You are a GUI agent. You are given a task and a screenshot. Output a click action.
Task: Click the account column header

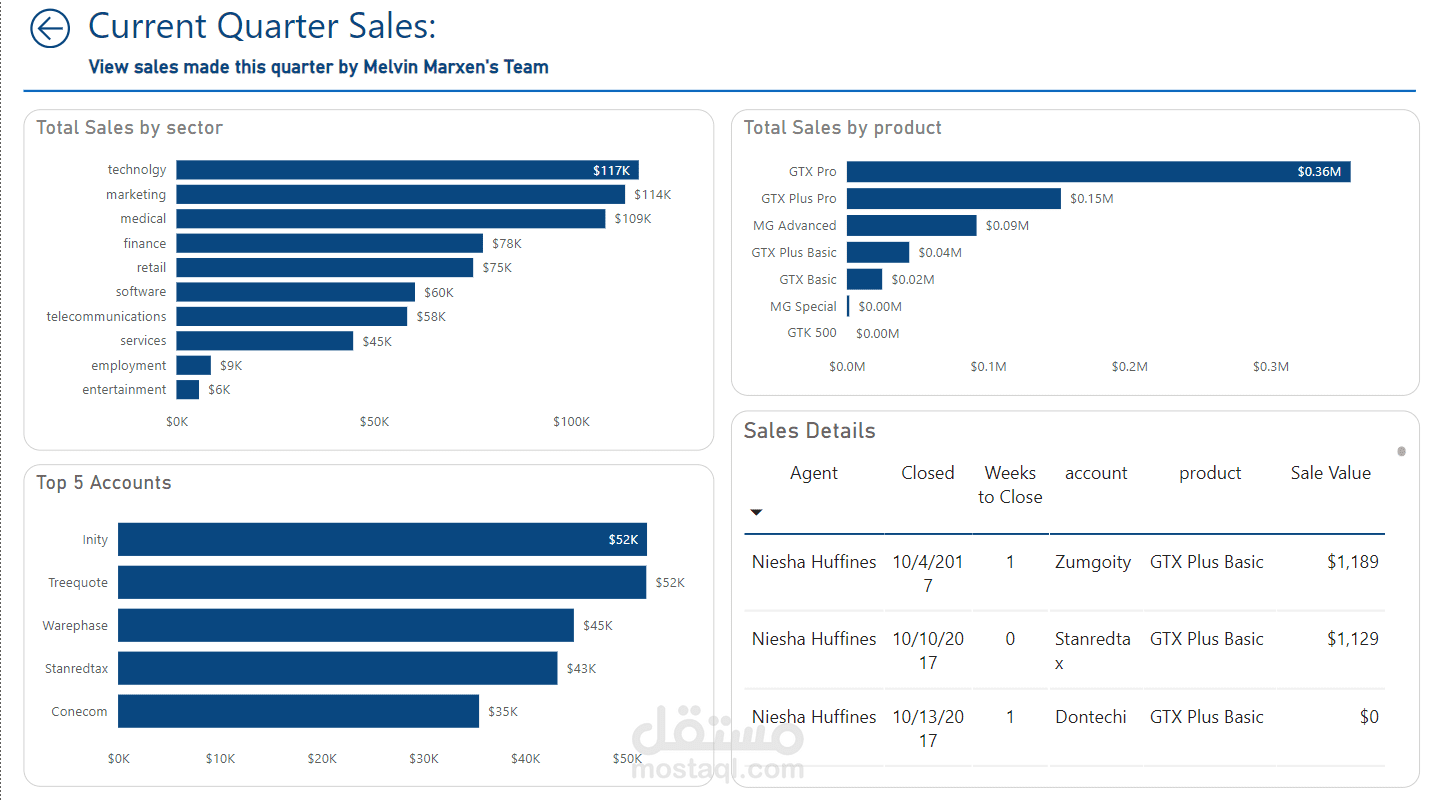coord(1096,473)
